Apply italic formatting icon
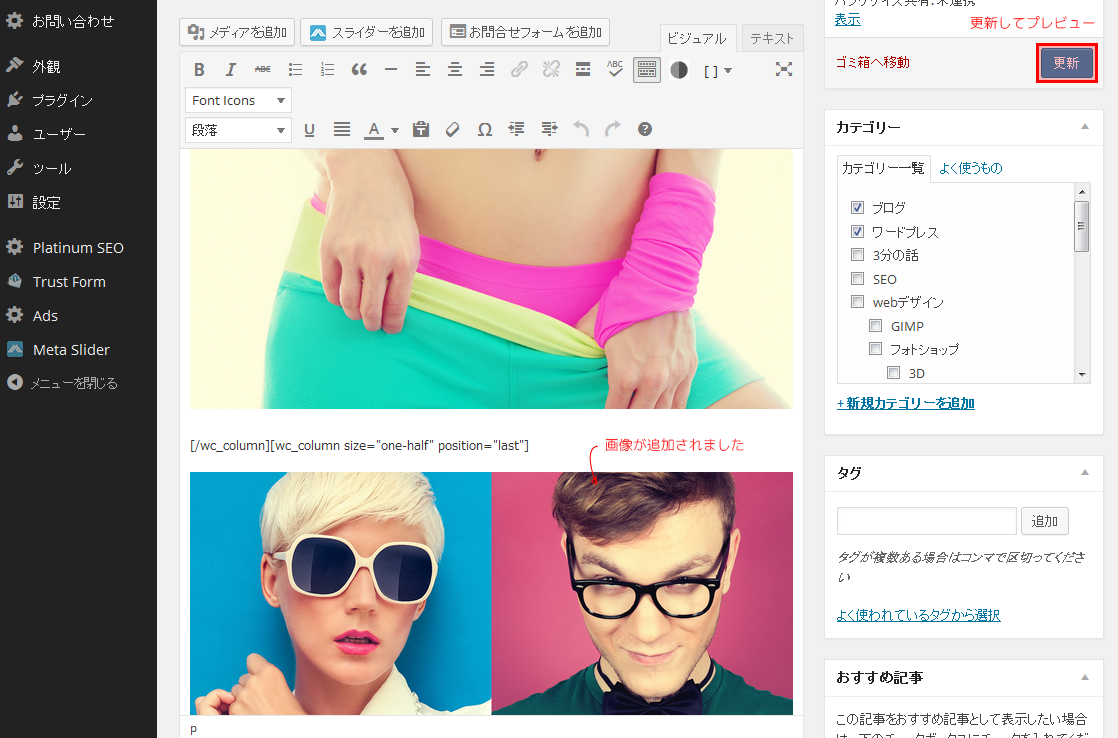 click(x=230, y=70)
